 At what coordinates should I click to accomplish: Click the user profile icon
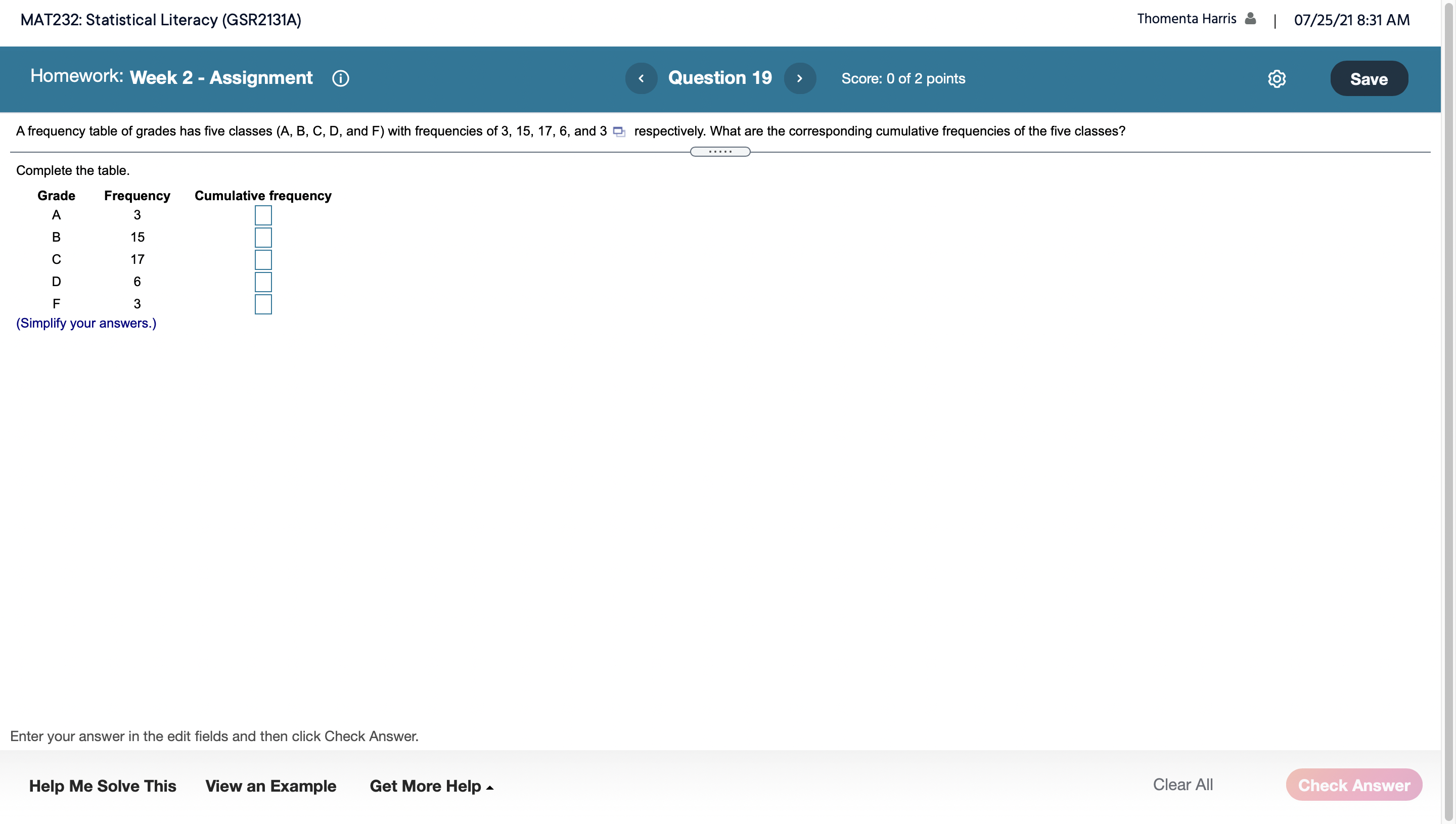1251,19
